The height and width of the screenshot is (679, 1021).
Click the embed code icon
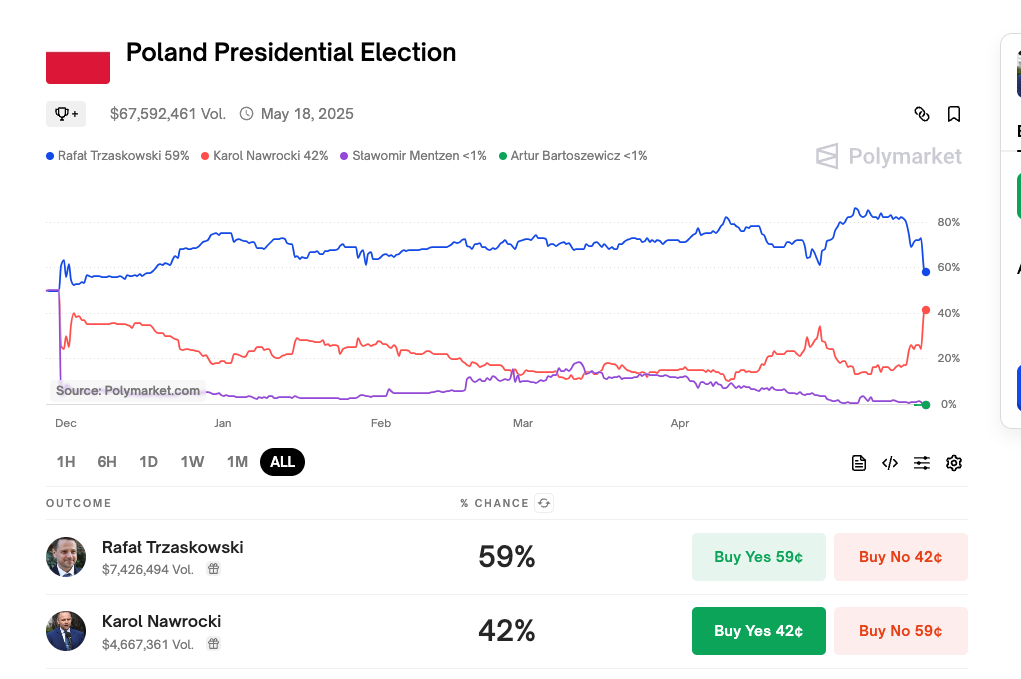coord(890,463)
